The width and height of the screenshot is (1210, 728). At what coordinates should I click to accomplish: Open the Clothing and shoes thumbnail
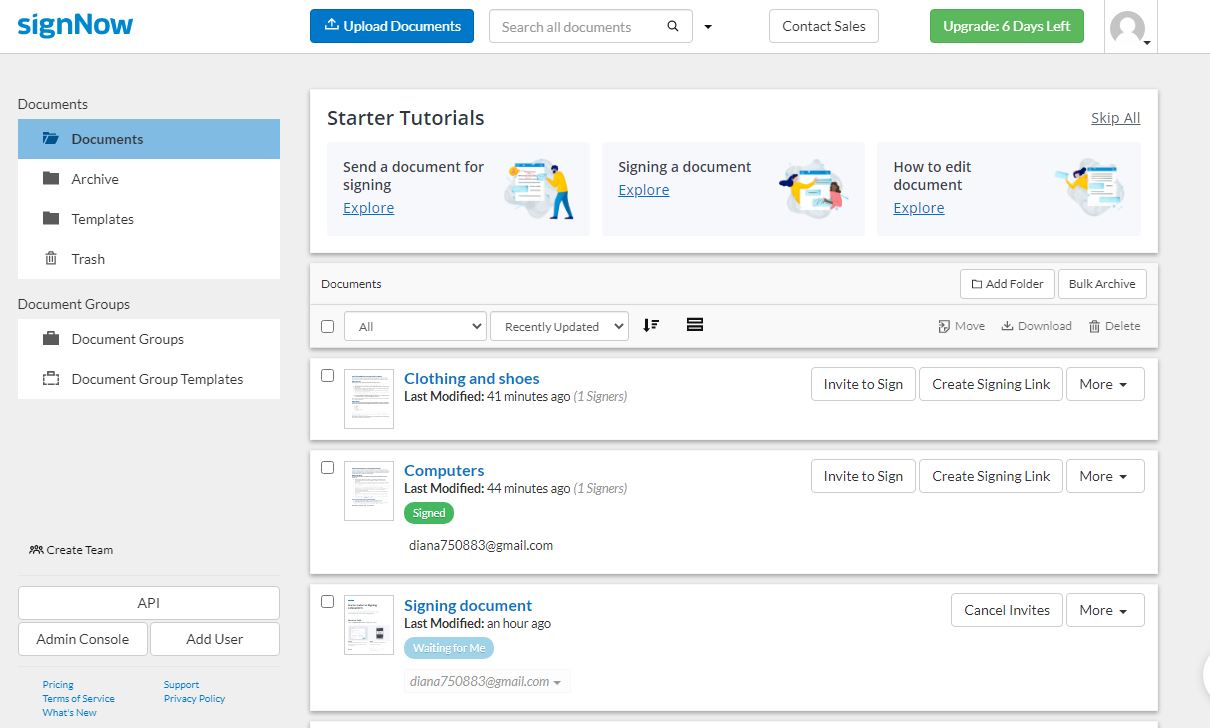[x=369, y=399]
